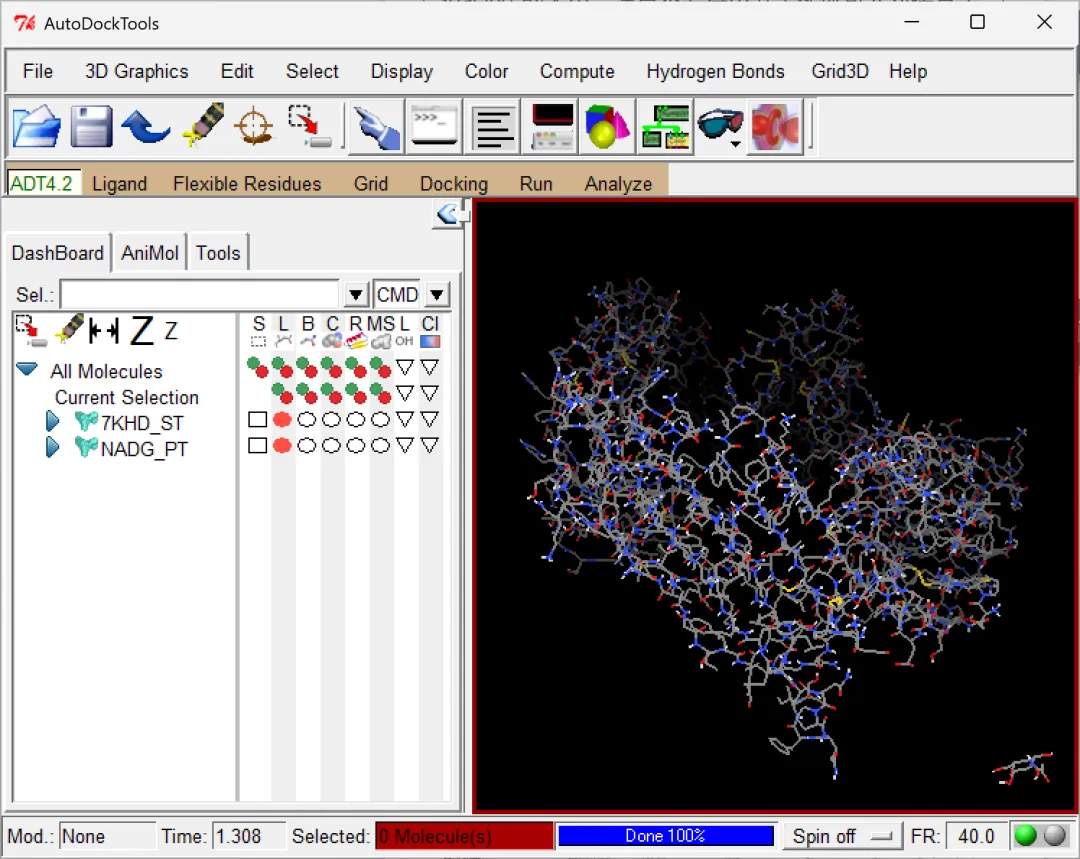
Task: Toggle select for All Molecules row
Action: point(258,367)
